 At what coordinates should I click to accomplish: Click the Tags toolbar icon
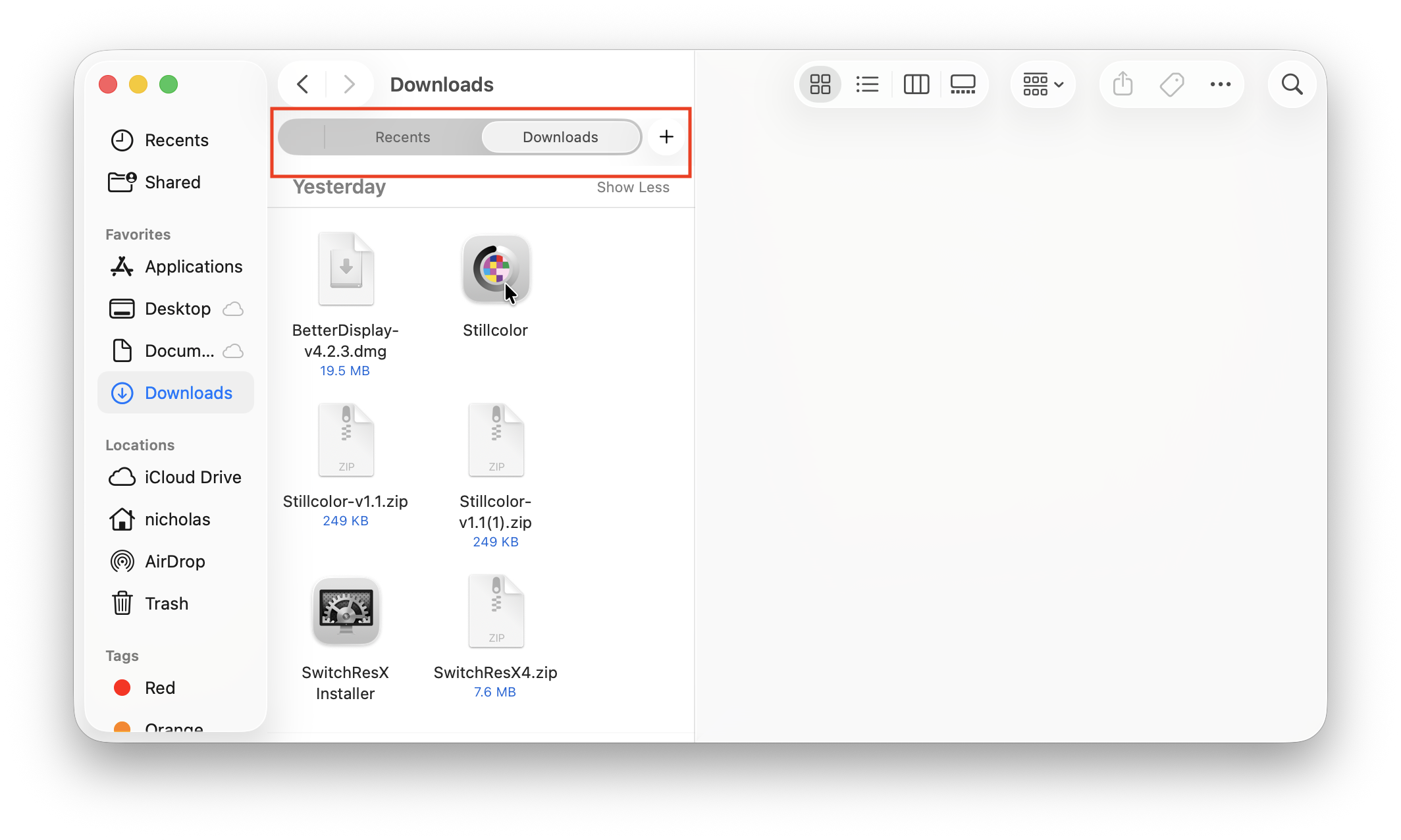[x=1172, y=84]
